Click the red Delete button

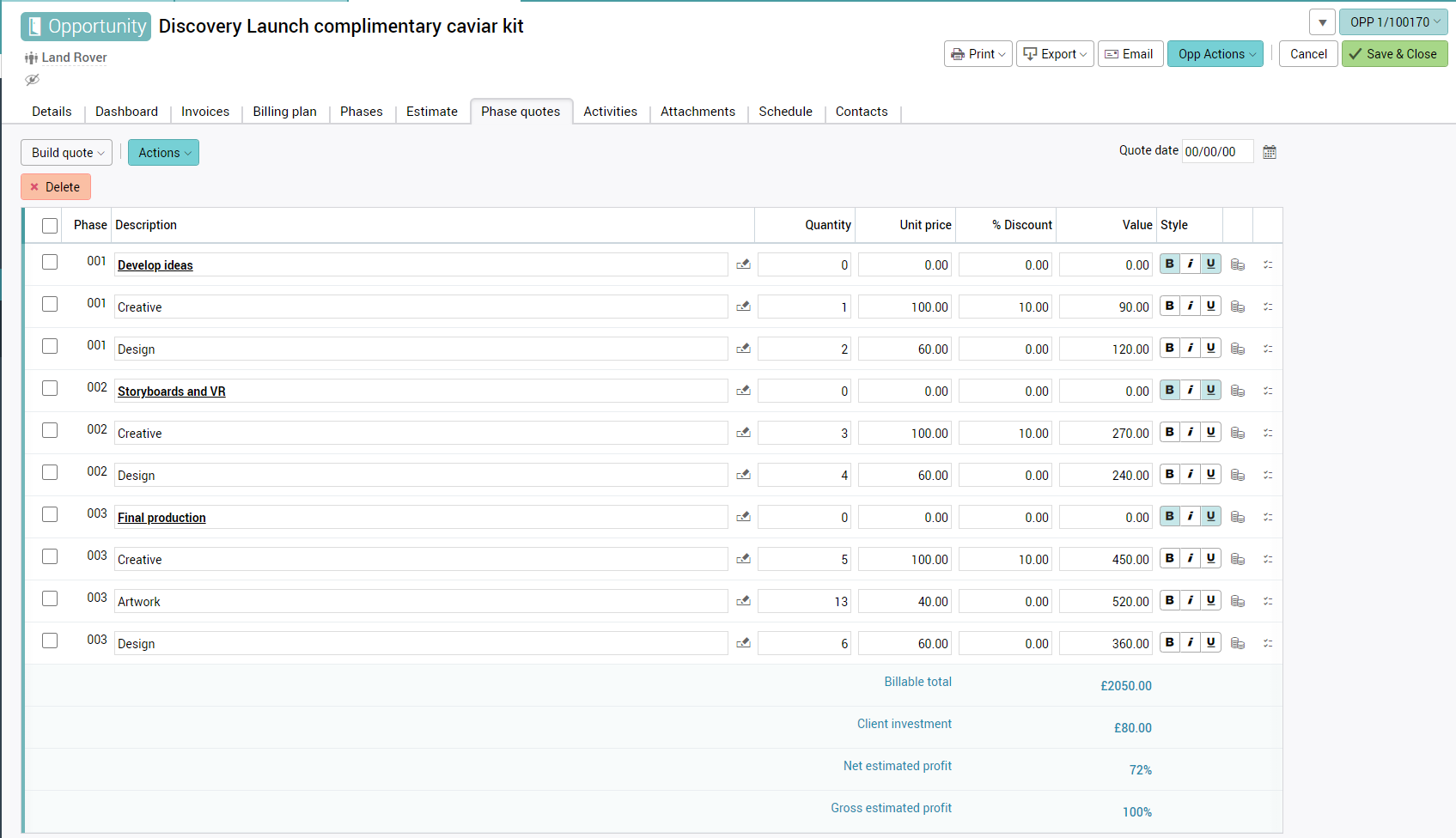click(56, 187)
